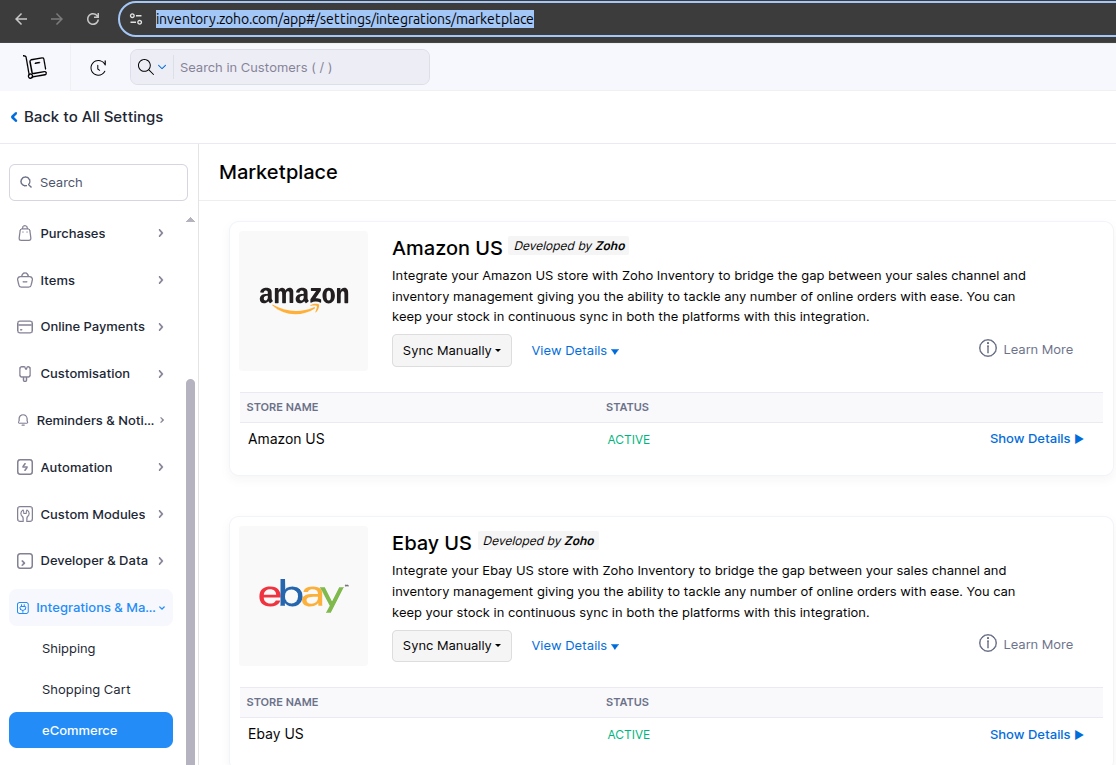The image size is (1116, 765).
Task: Click the settings search magnifier icon
Action: point(26,182)
